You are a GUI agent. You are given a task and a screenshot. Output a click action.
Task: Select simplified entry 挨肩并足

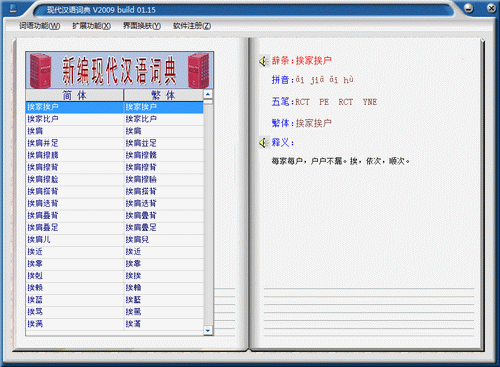point(75,143)
